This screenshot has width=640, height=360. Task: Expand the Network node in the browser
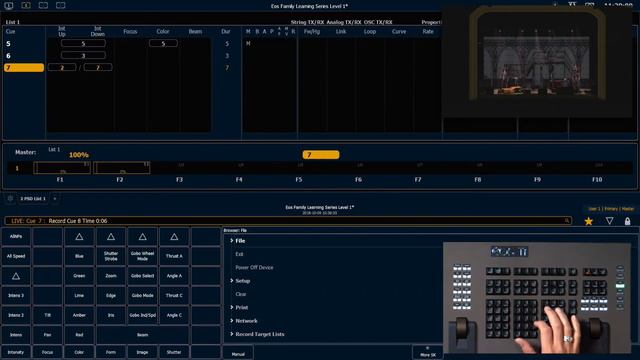click(x=231, y=321)
